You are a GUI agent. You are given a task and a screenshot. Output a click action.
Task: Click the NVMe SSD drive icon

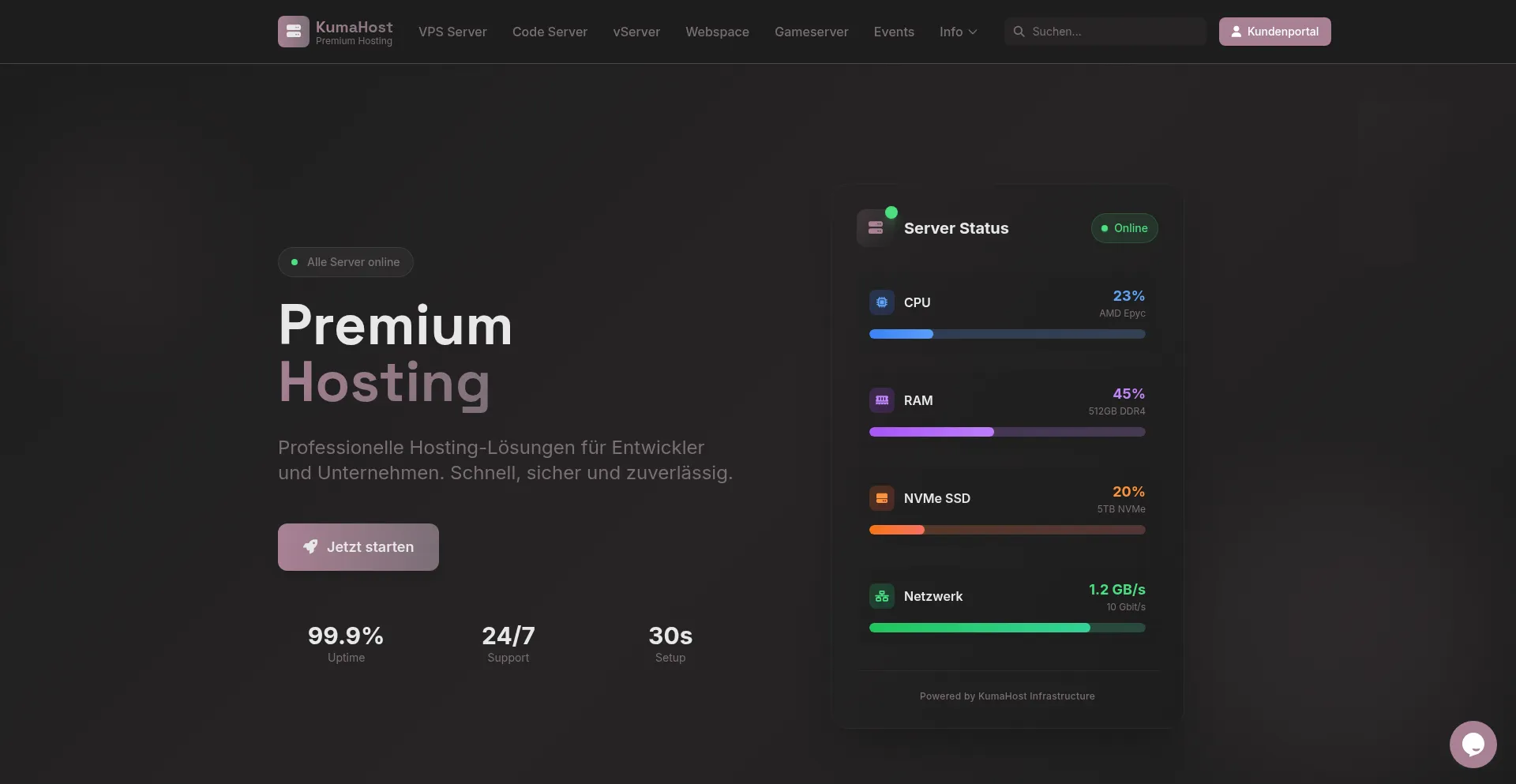tap(882, 498)
